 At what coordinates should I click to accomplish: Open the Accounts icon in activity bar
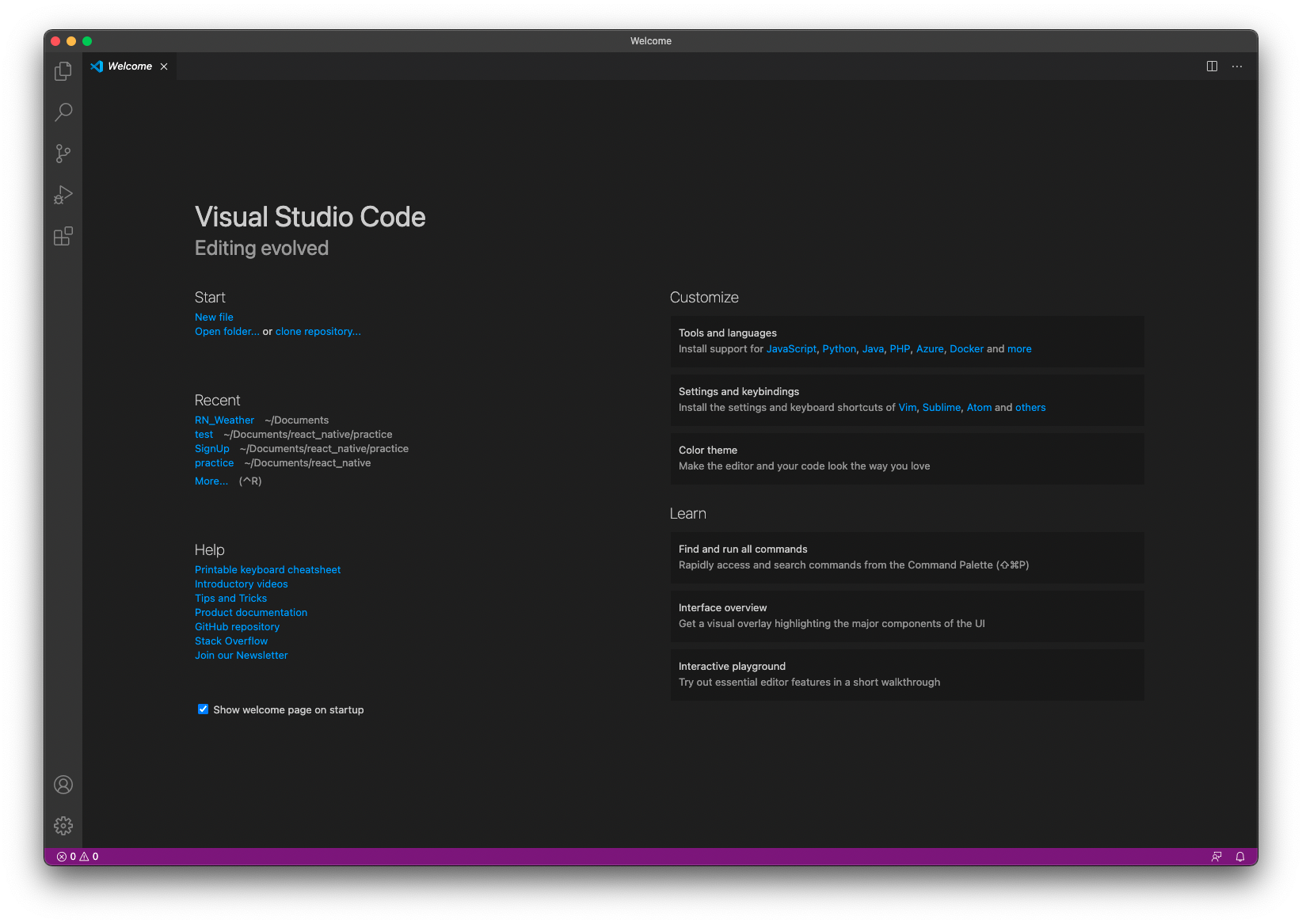point(63,785)
